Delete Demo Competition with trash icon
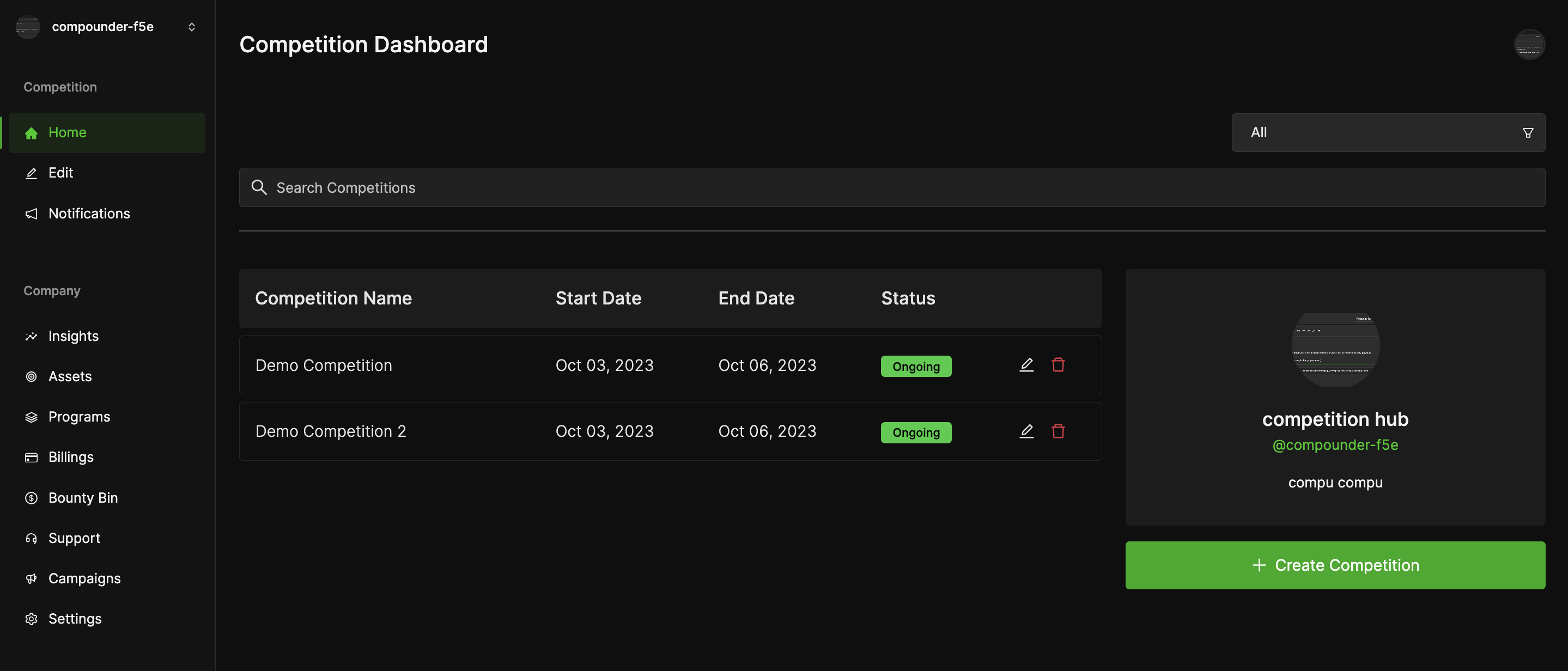The height and width of the screenshot is (671, 1568). (x=1058, y=365)
